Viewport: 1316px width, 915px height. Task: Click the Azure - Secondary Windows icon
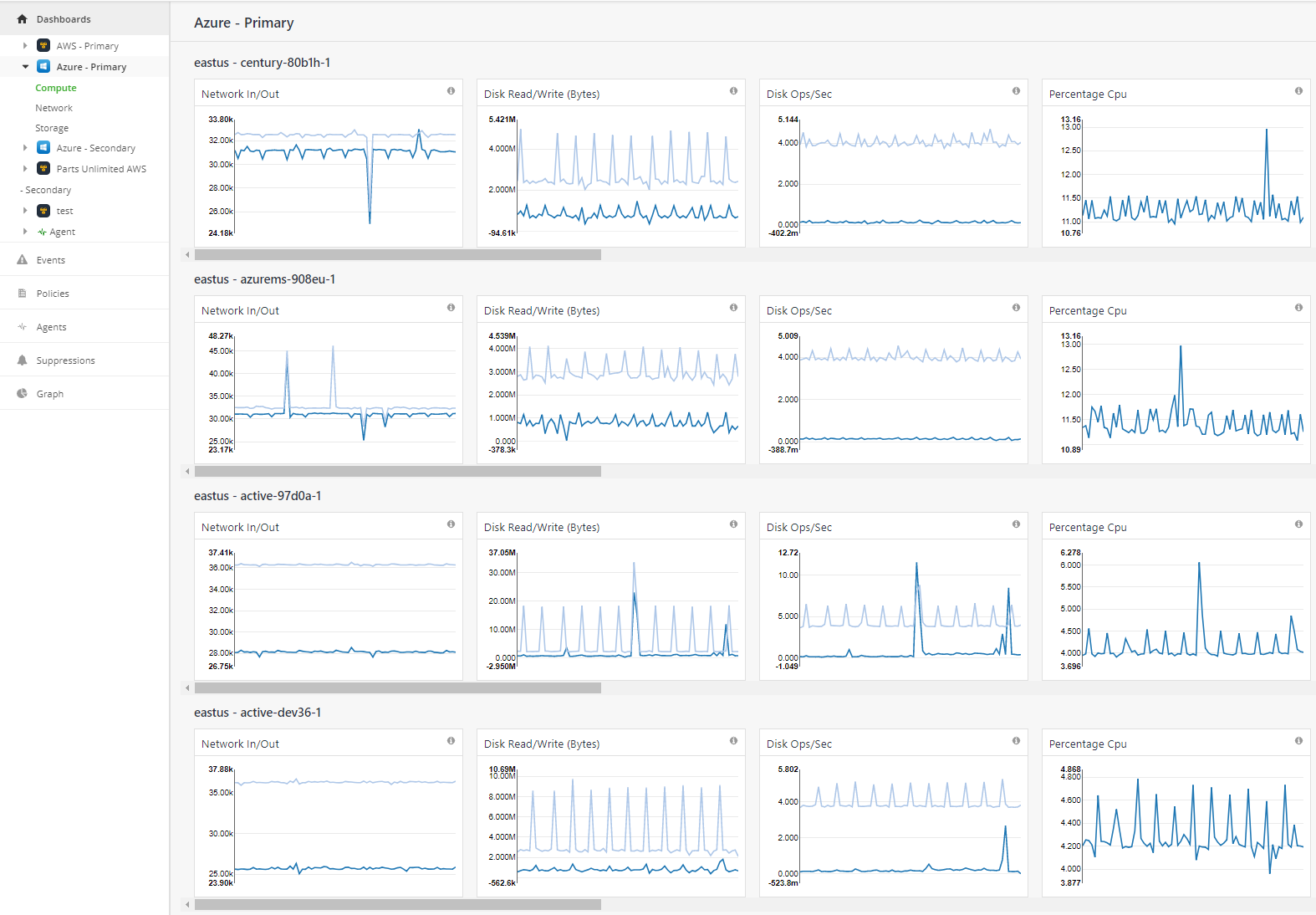pos(43,148)
